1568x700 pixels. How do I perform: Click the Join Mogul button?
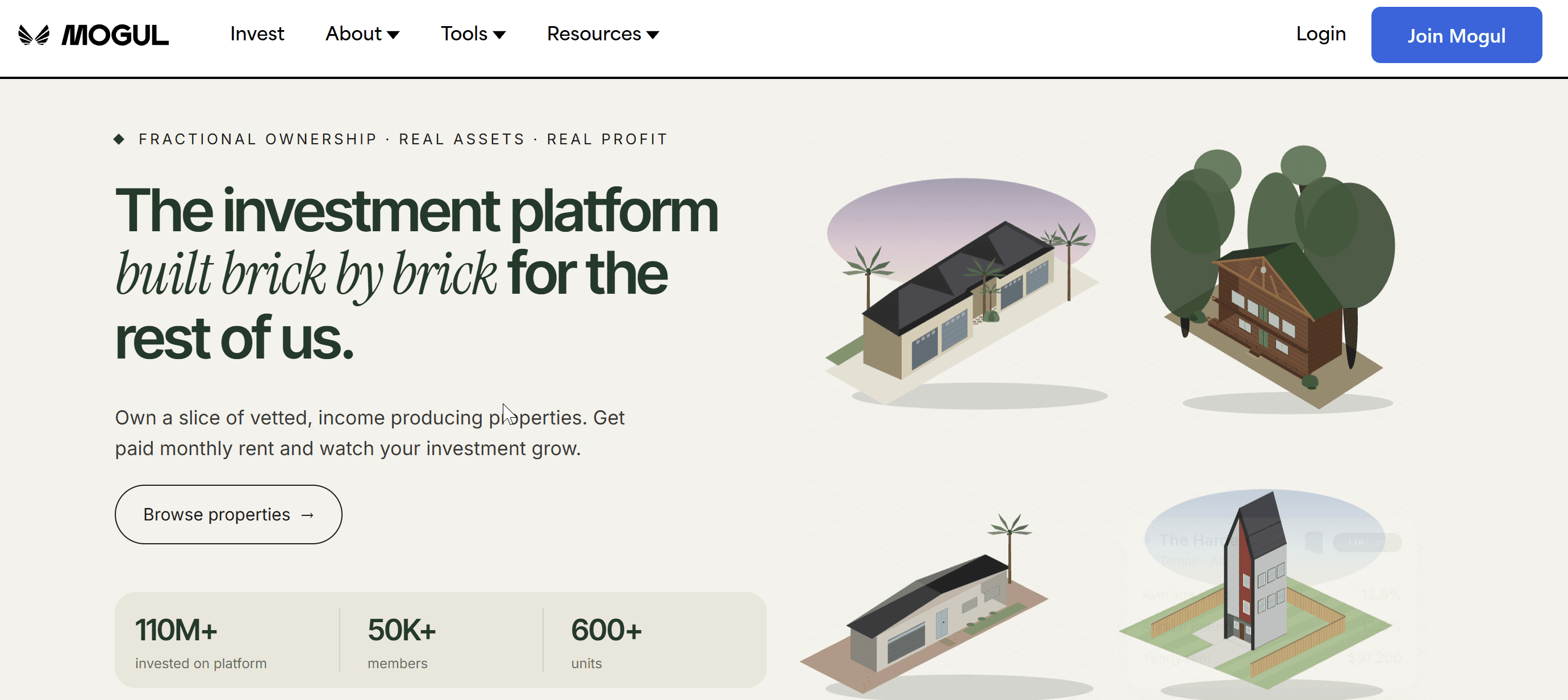[x=1456, y=35]
